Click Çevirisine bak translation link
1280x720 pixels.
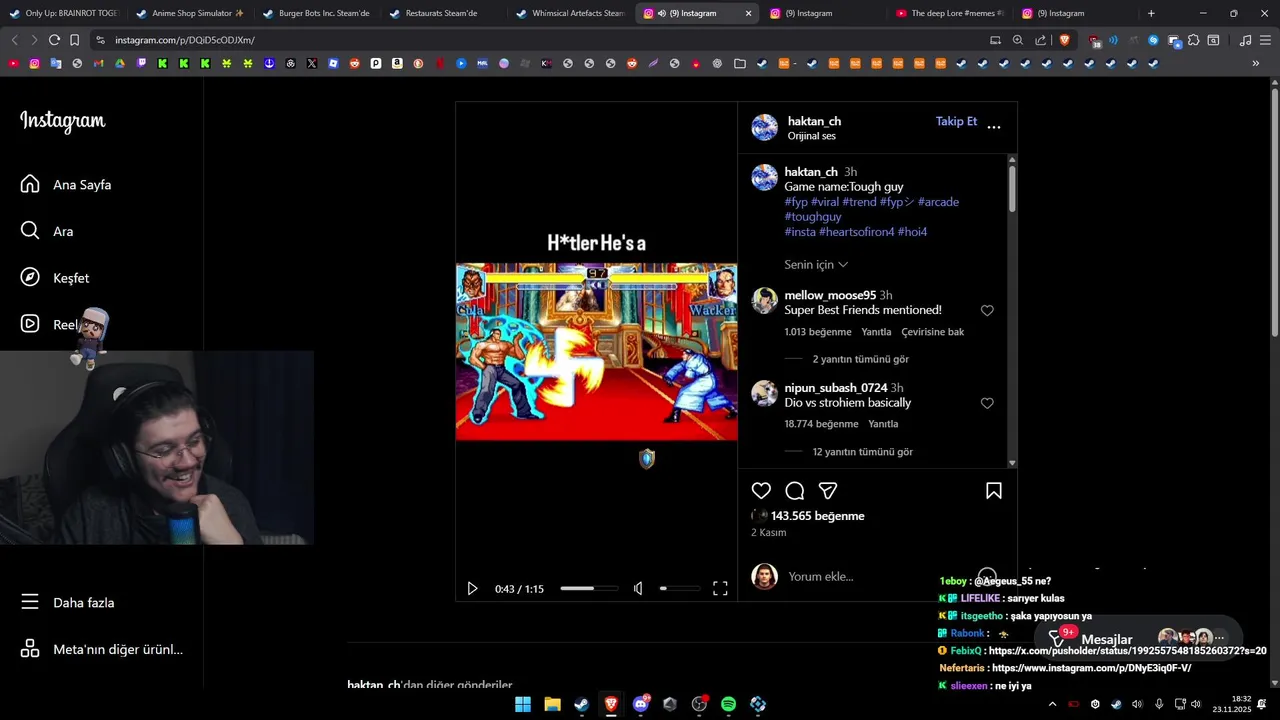click(932, 332)
